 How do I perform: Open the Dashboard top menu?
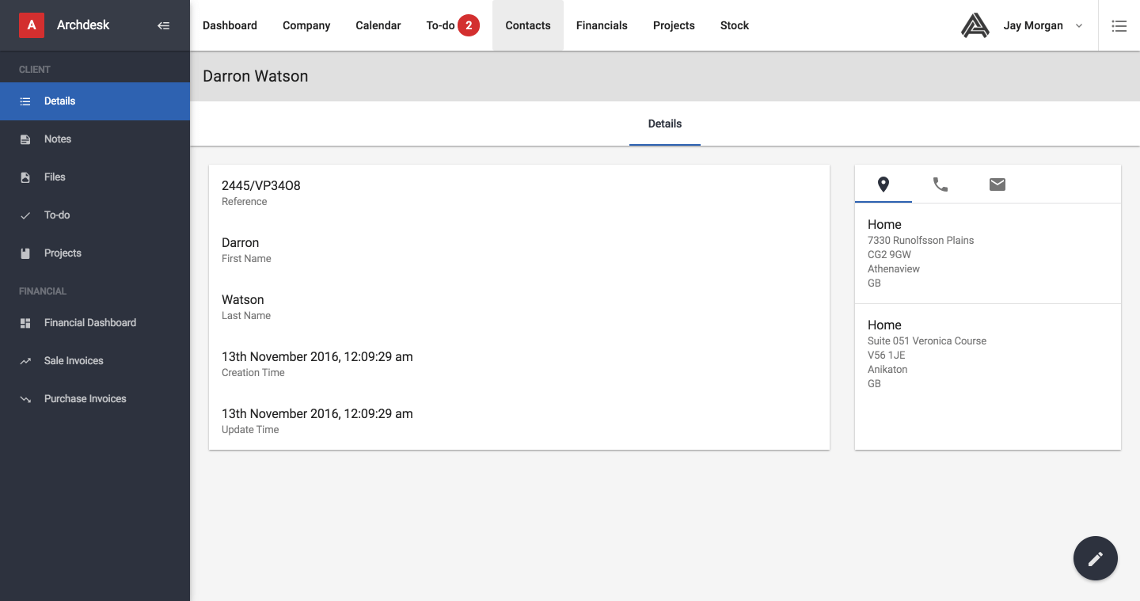click(x=230, y=25)
